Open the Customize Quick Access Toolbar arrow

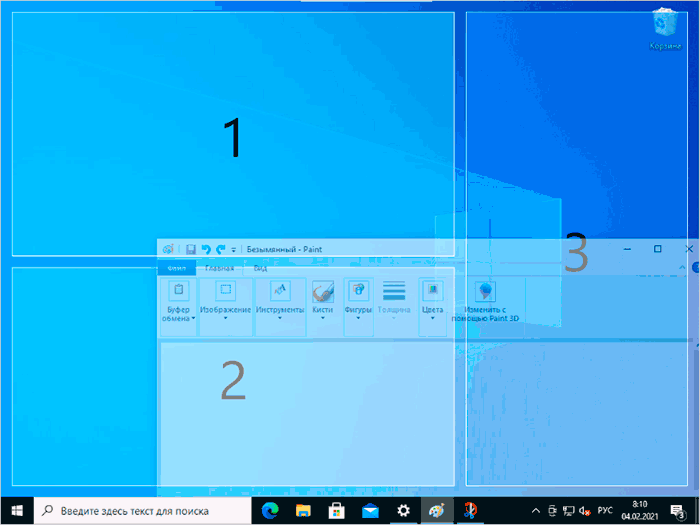click(233, 250)
